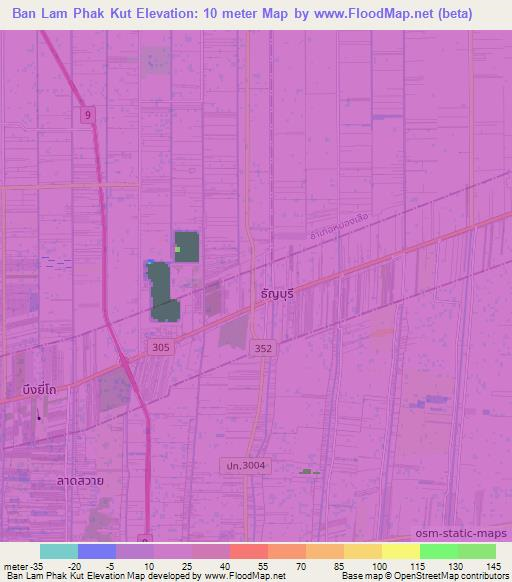Click the map title heading text
Viewport: 512px width, 582px height.
[242, 14]
